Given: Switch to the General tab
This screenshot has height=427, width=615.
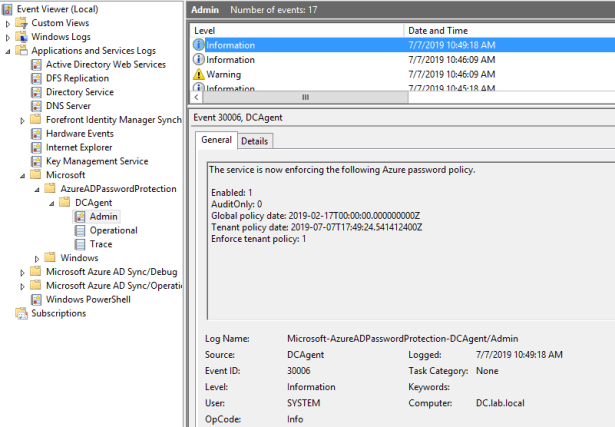Looking at the screenshot, I should pyautogui.click(x=217, y=140).
